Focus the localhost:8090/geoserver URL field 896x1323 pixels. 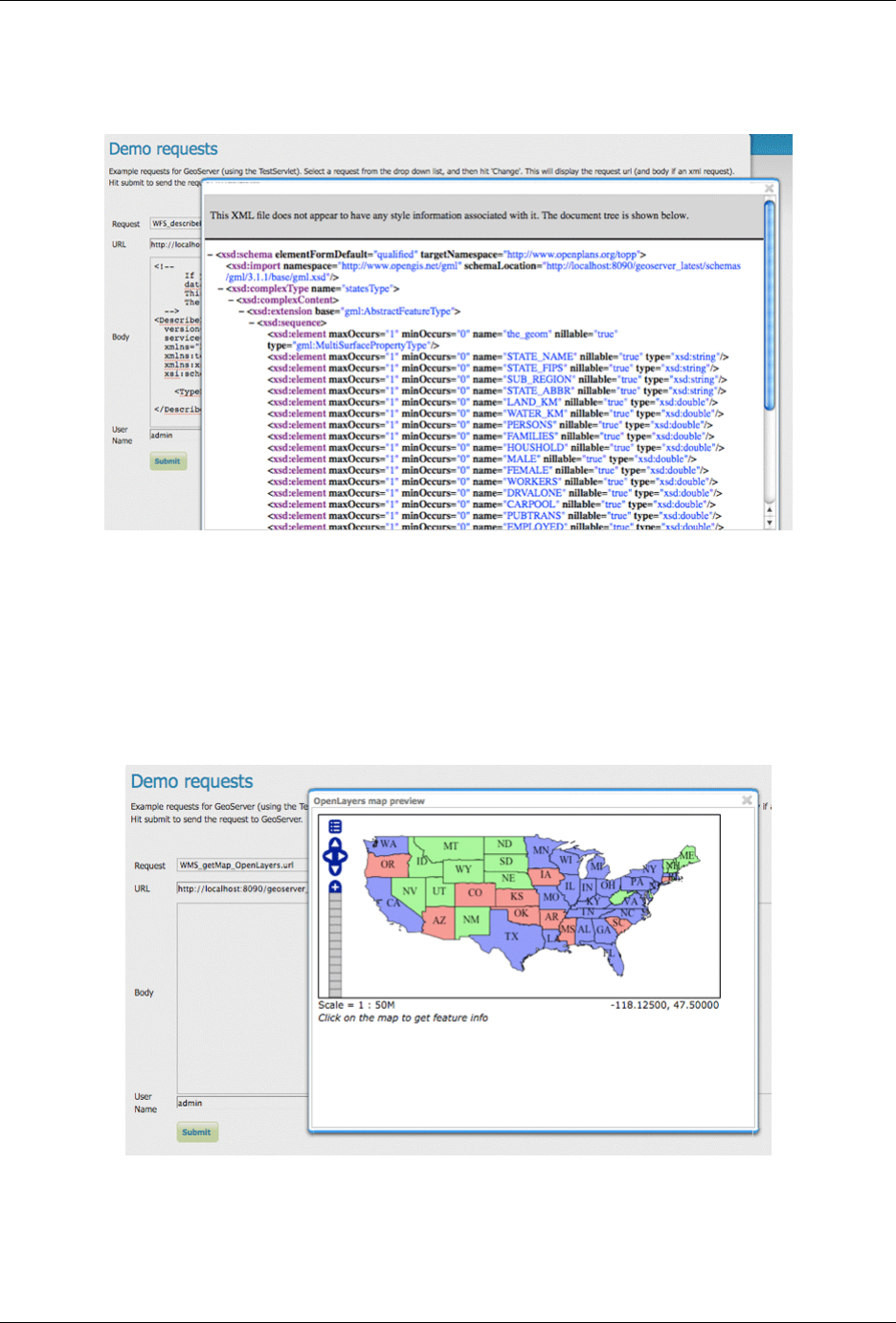(x=242, y=888)
